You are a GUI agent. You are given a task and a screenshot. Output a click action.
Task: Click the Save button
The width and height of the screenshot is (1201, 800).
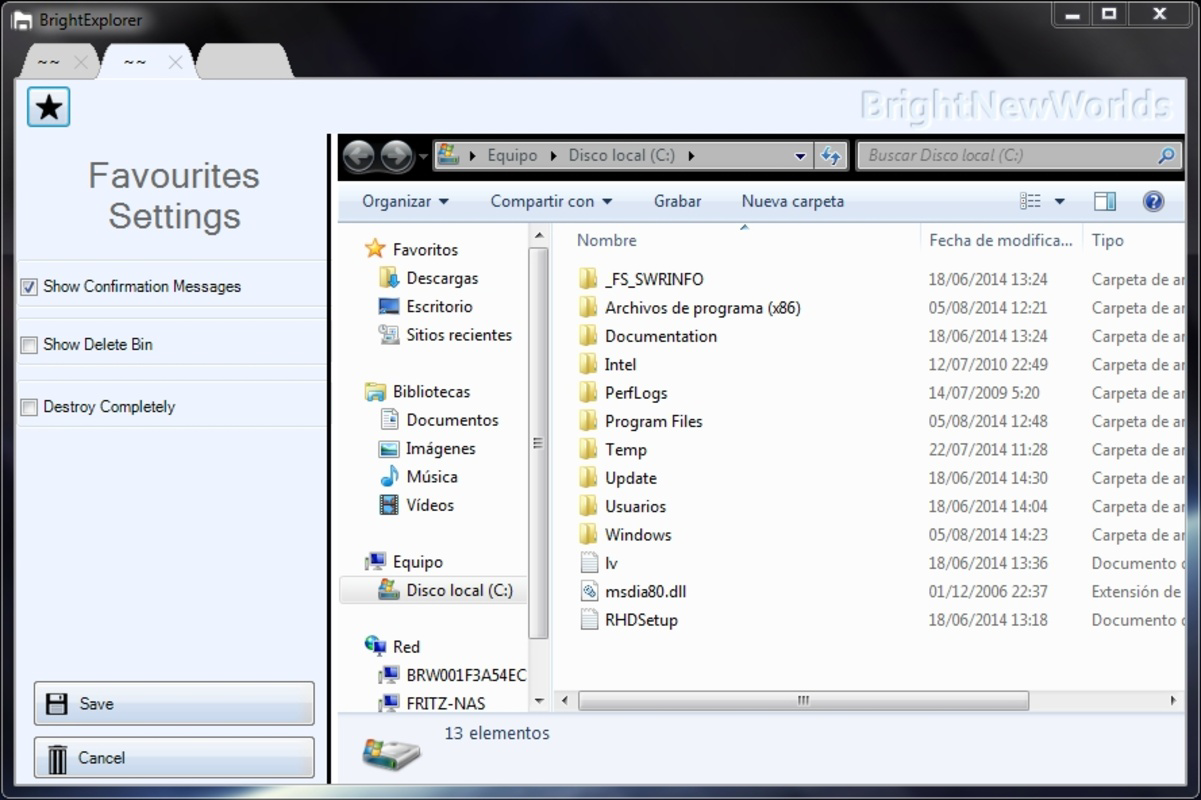pos(174,703)
